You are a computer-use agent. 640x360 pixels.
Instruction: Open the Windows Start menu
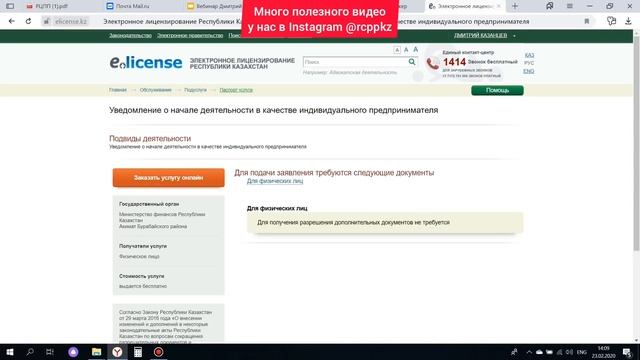coord(10,352)
